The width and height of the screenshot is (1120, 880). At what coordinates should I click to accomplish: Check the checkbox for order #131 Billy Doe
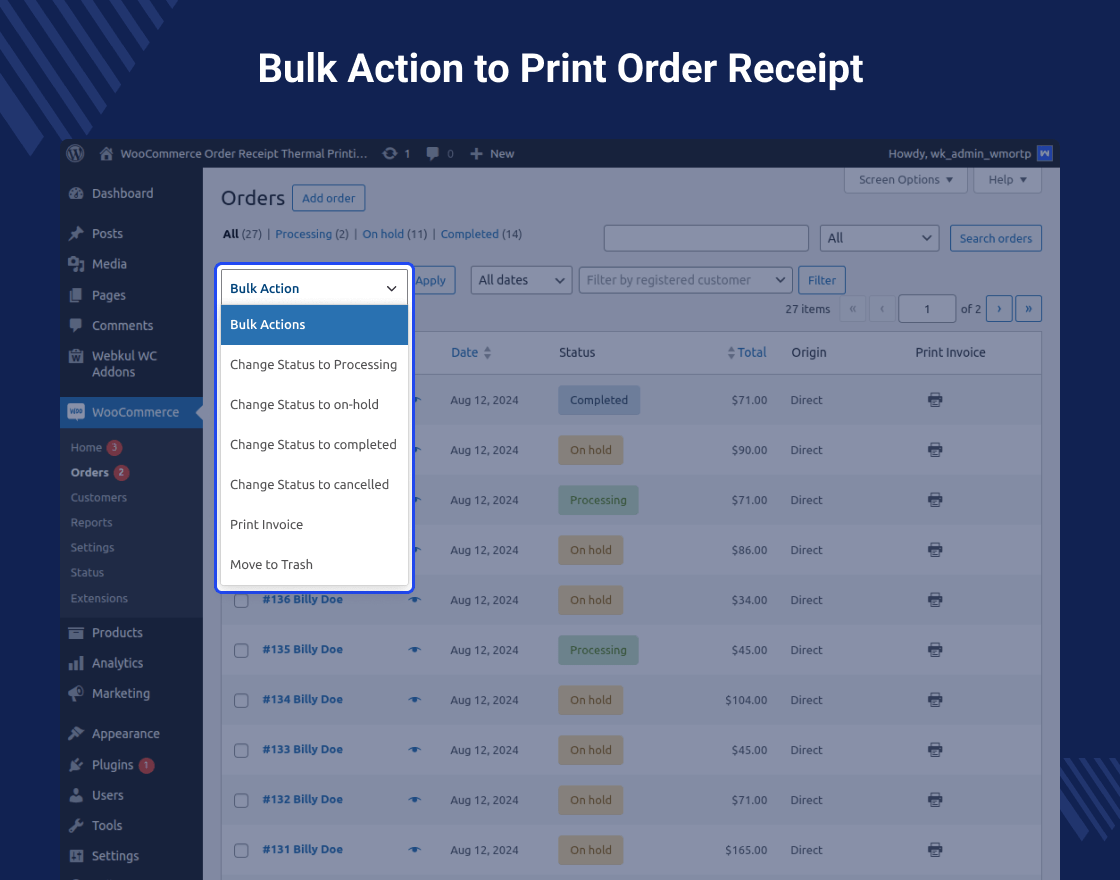[x=241, y=849]
